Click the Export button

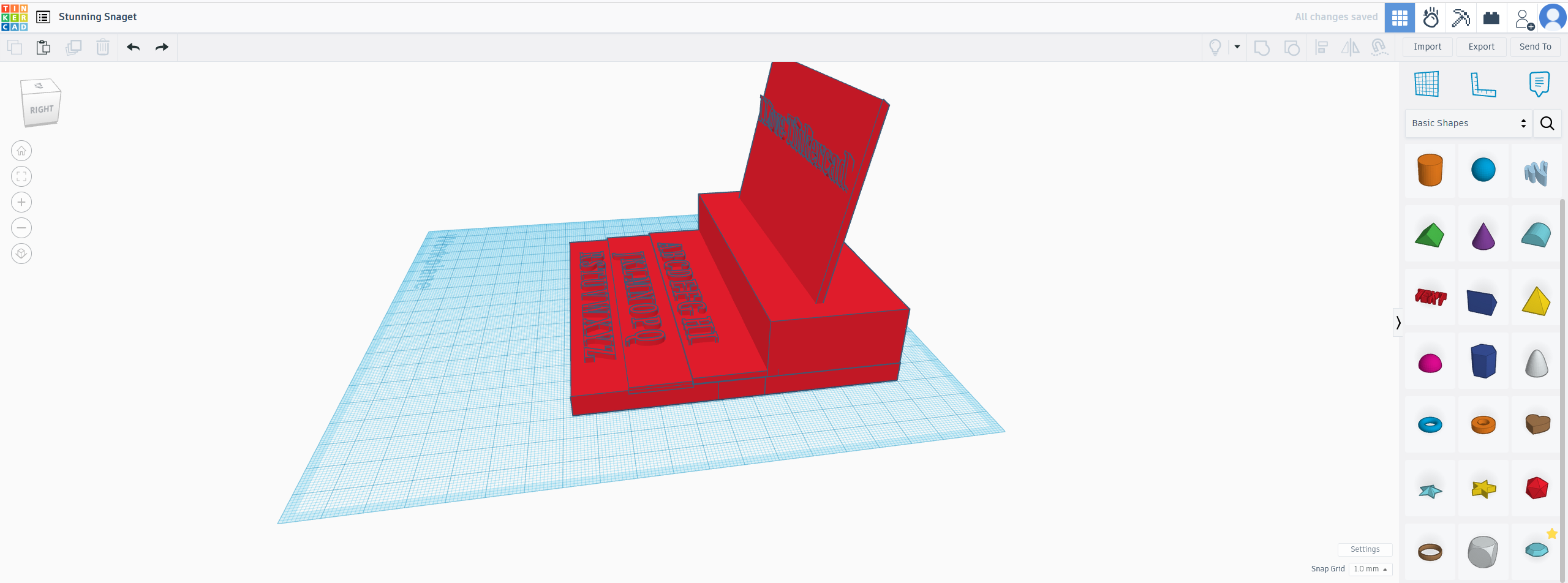1481,47
